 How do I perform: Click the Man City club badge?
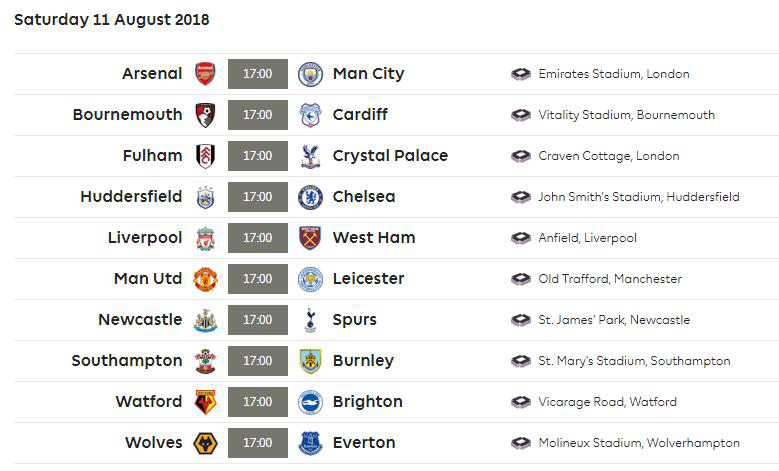click(310, 74)
